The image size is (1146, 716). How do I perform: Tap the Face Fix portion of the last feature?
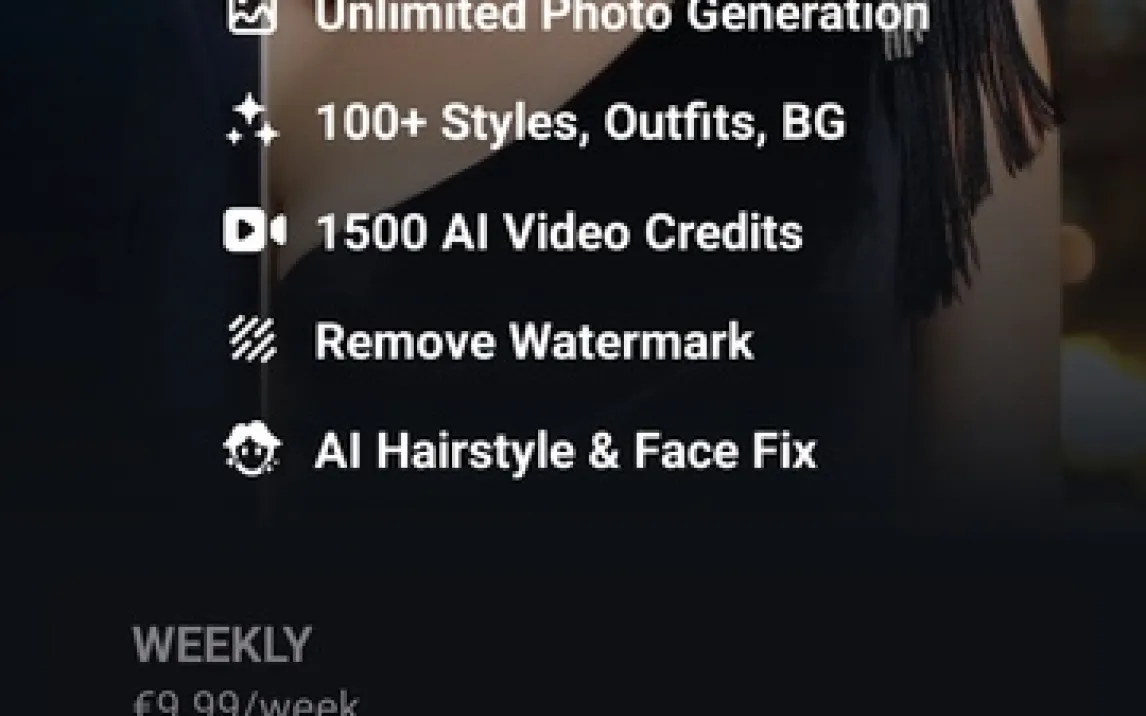click(x=724, y=451)
